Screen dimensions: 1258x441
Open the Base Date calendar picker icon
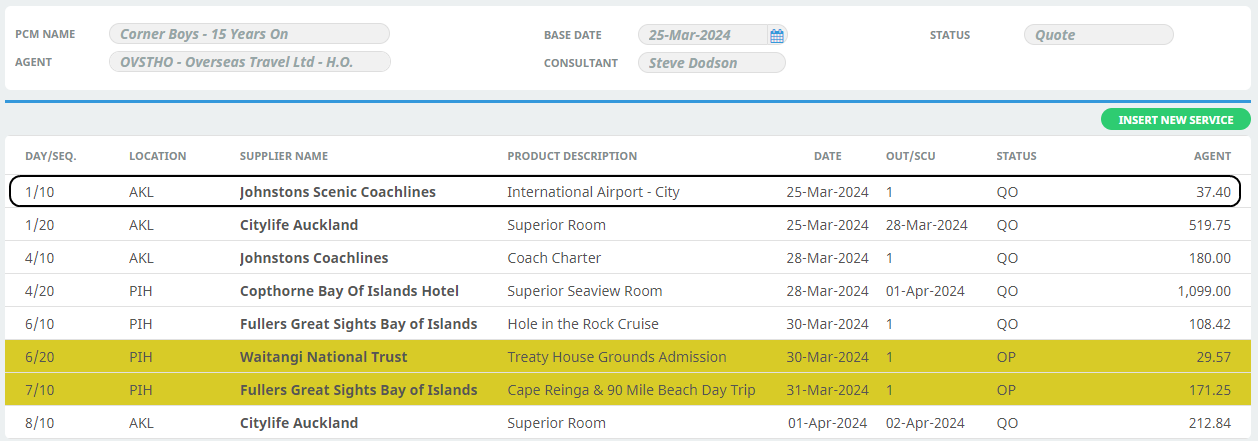[777, 35]
